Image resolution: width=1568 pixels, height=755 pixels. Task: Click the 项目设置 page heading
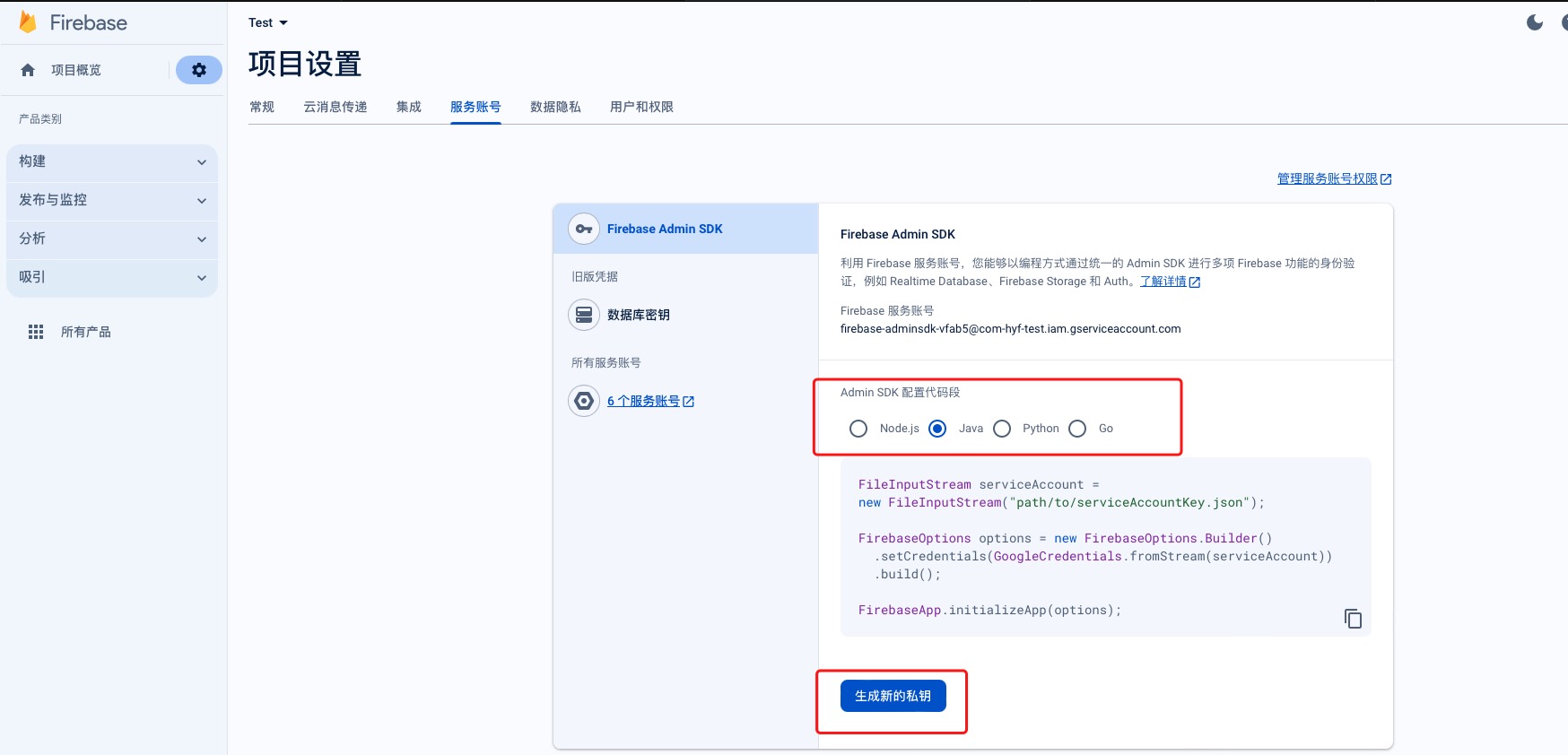[305, 64]
